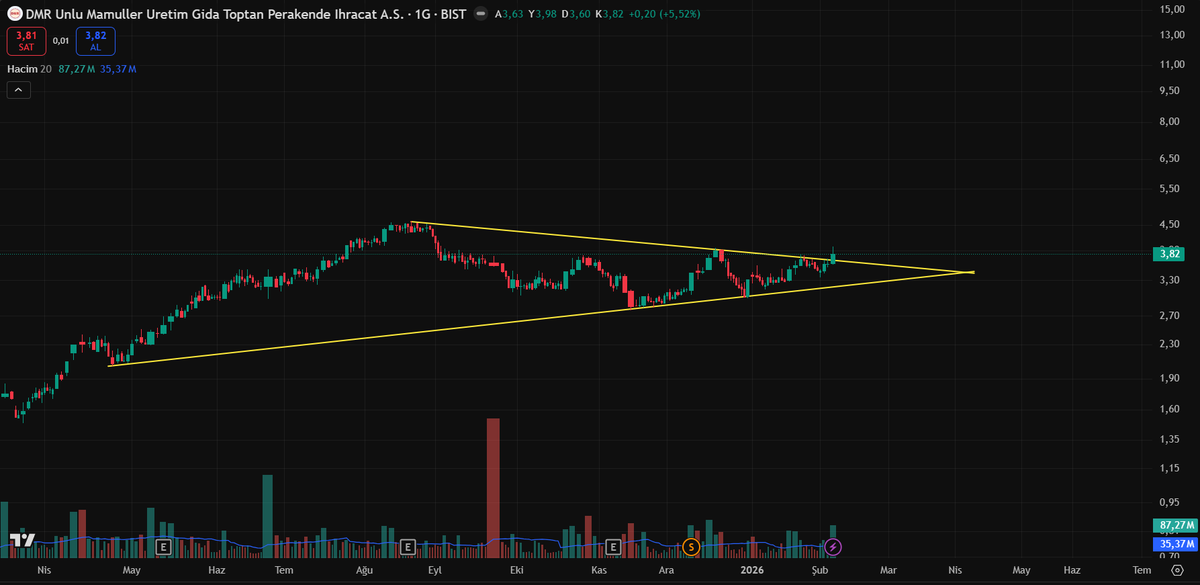The image size is (1200, 585).
Task: Click the market status dash icon after BIST
Action: point(482,14)
